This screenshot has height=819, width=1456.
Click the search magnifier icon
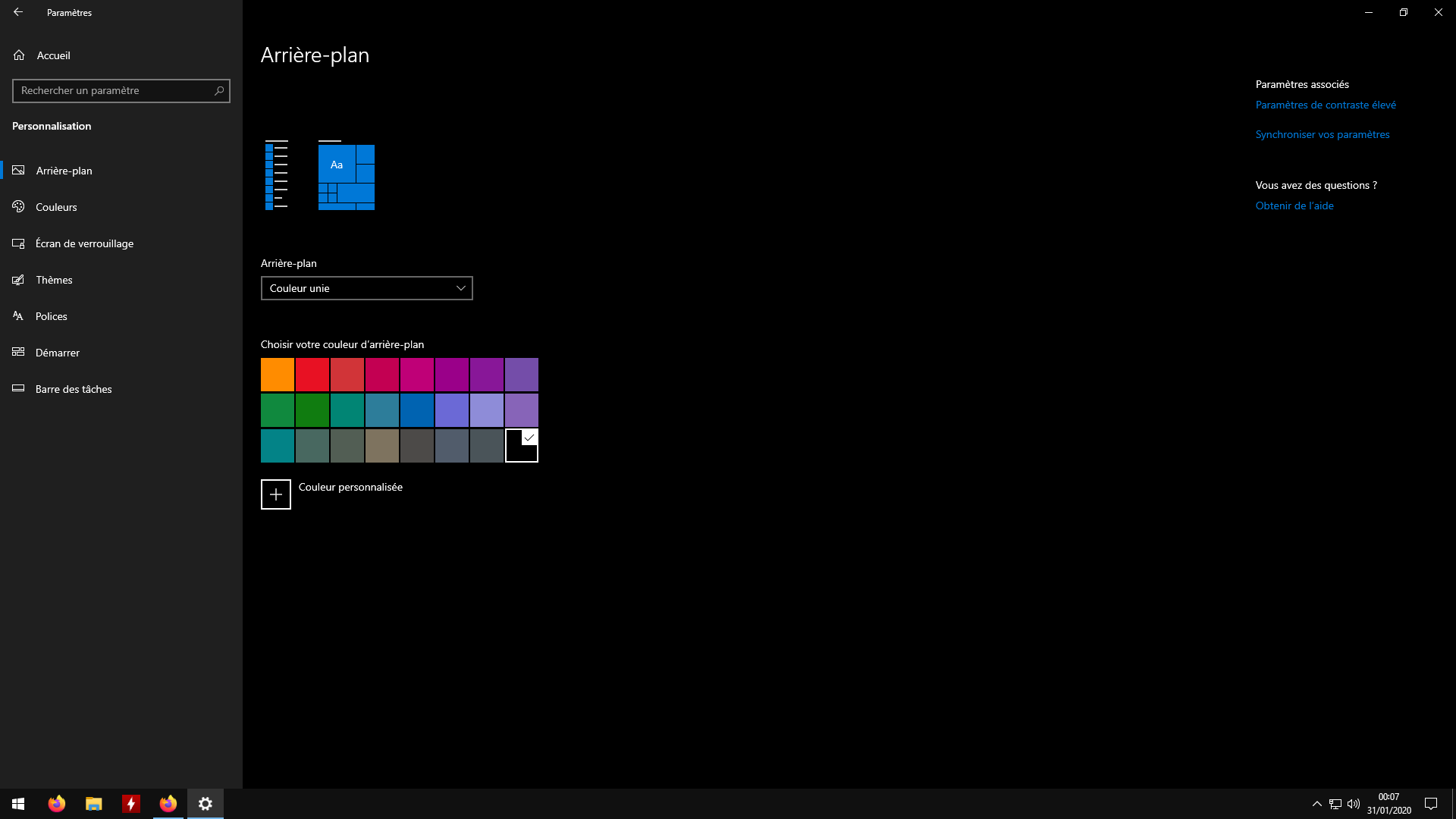(x=219, y=91)
